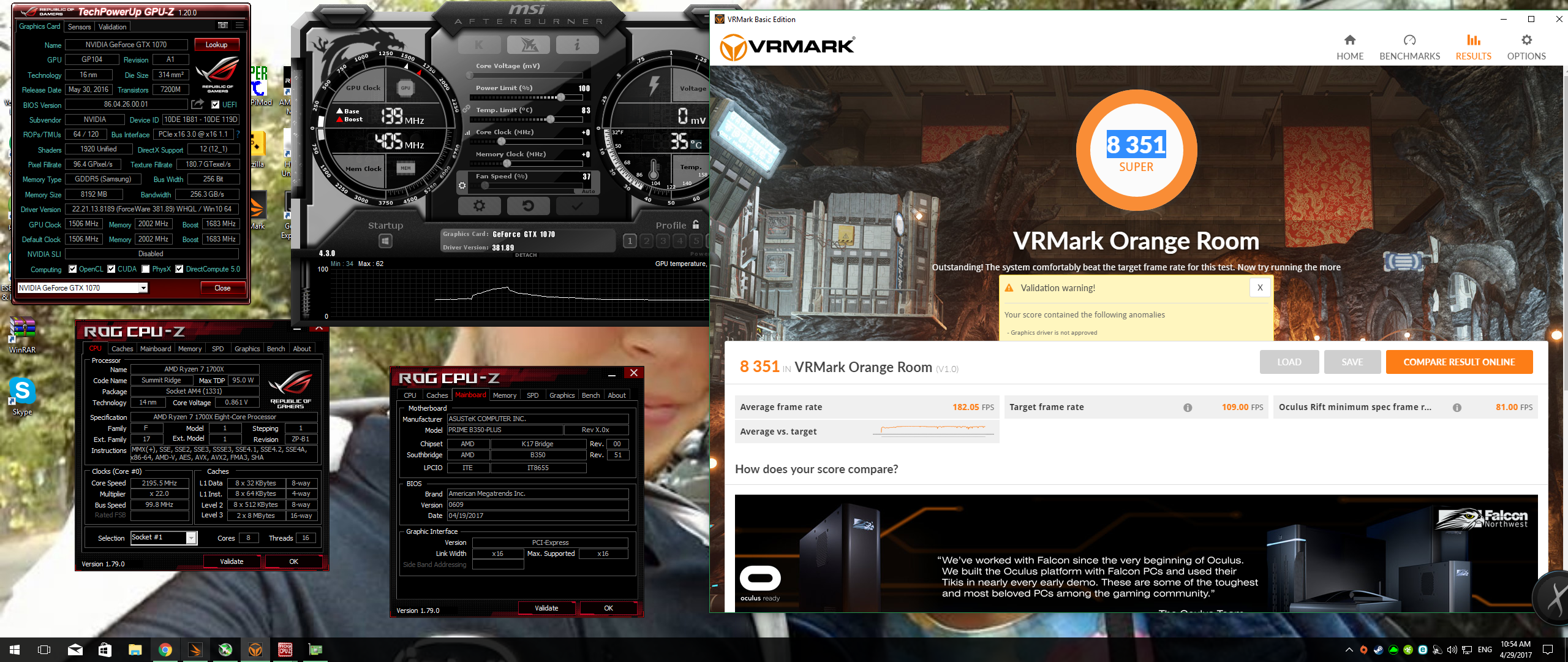The image size is (1568, 662).
Task: Select Afterburner profile slot 1
Action: pos(630,241)
